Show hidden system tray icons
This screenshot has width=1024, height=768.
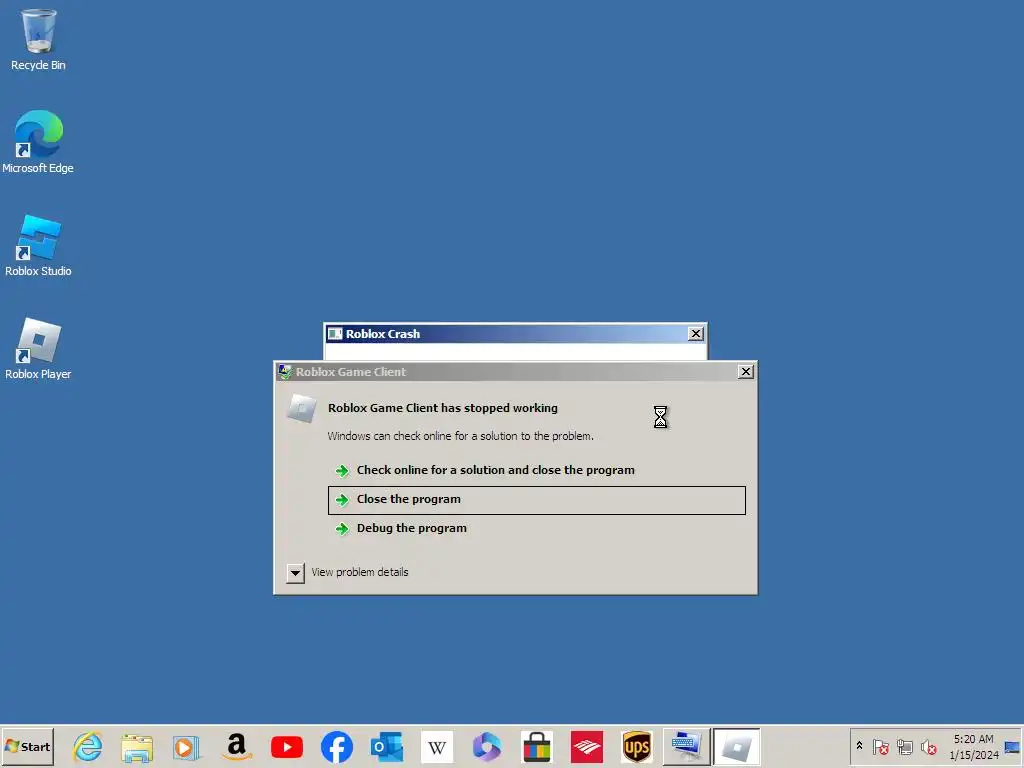coord(859,746)
